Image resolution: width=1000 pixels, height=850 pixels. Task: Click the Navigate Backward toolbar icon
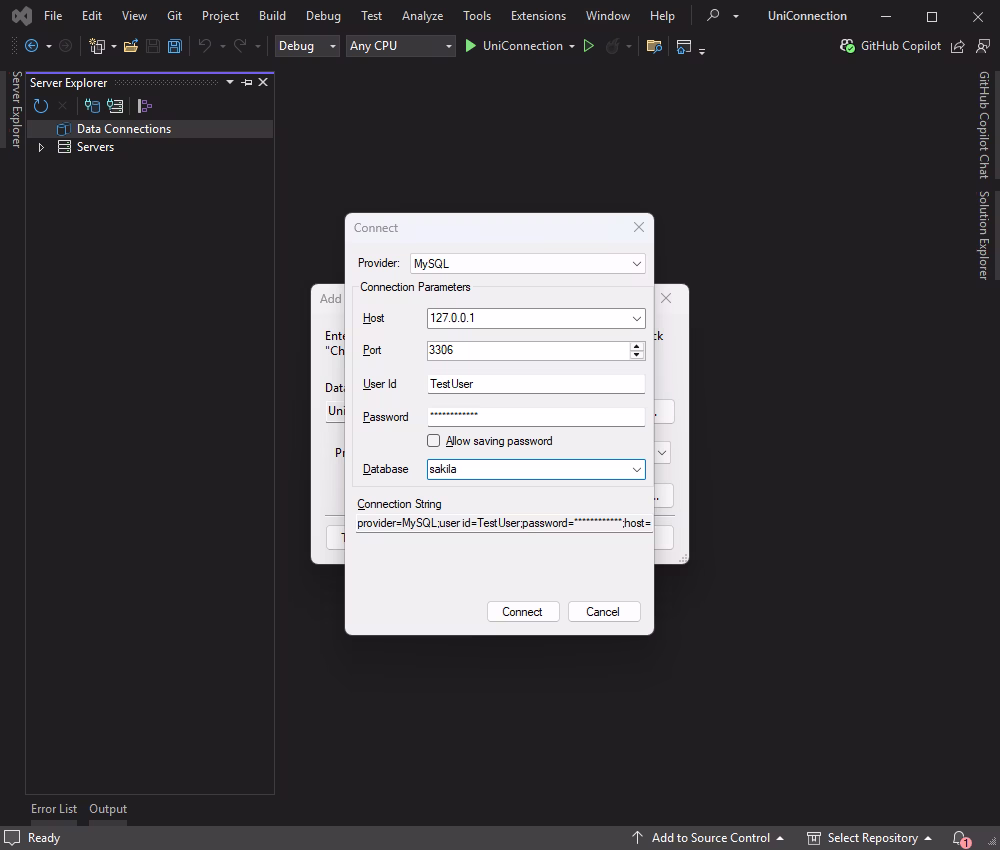coord(31,46)
